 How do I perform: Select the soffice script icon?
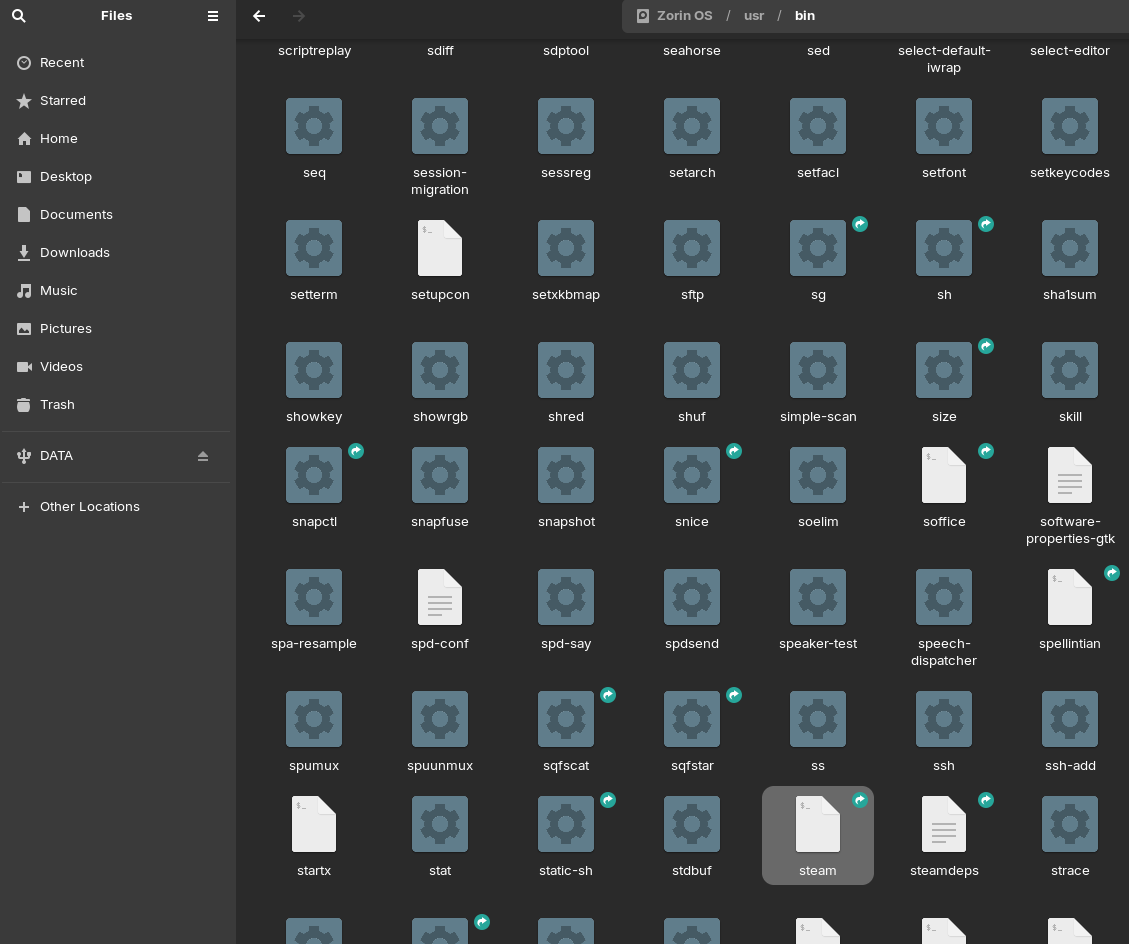pos(944,476)
